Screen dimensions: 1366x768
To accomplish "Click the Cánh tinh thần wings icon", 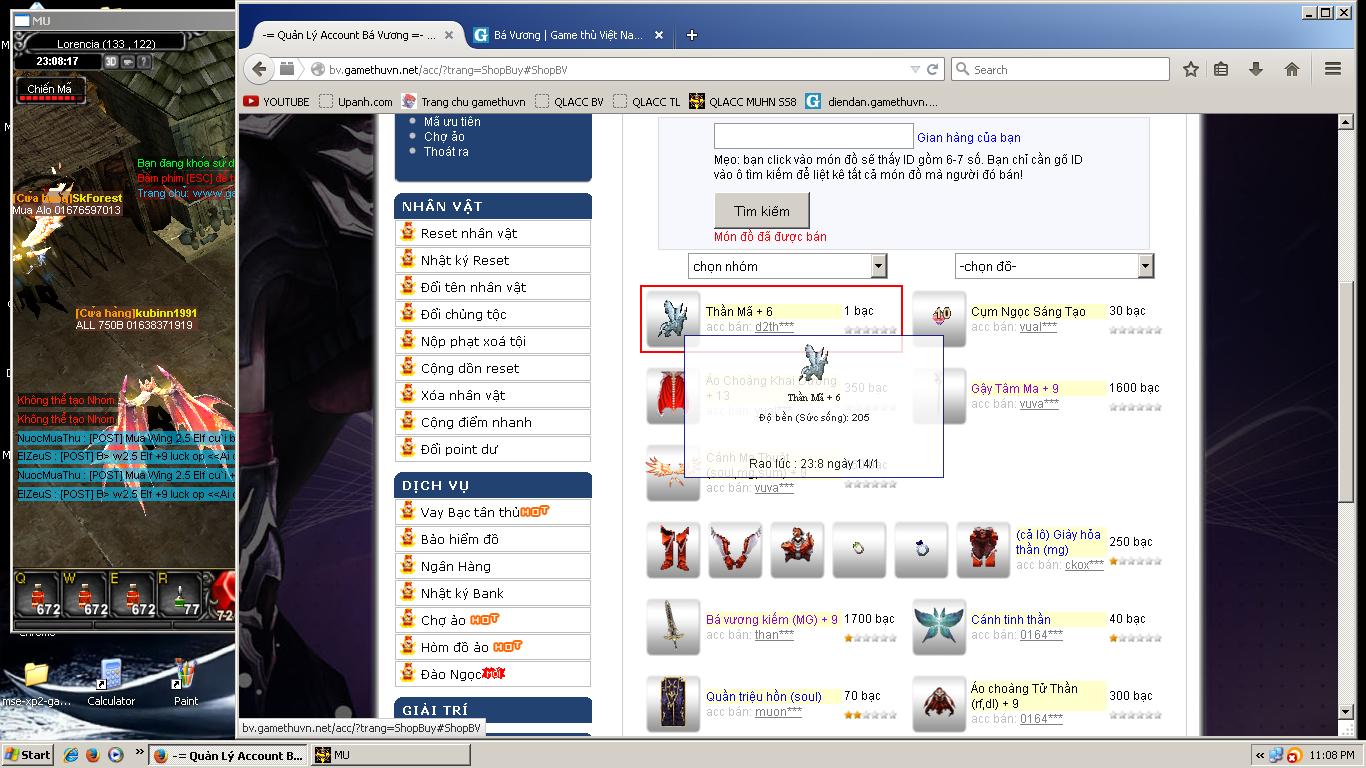I will [939, 627].
